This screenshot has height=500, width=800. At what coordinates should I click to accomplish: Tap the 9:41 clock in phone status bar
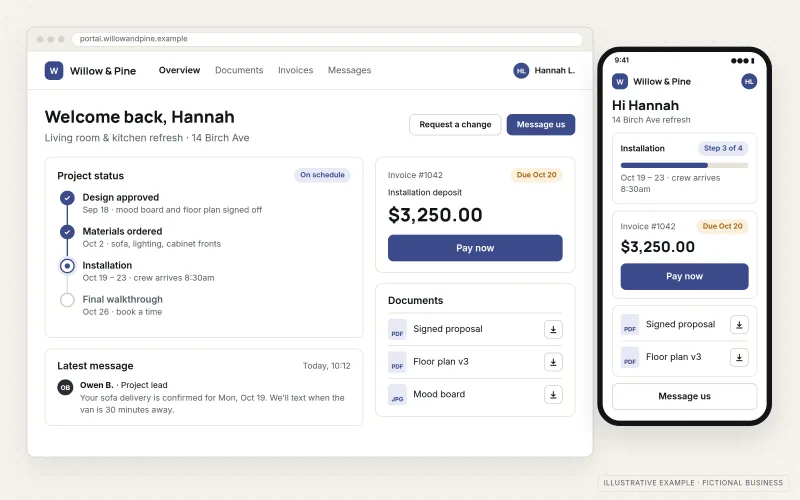(x=621, y=60)
